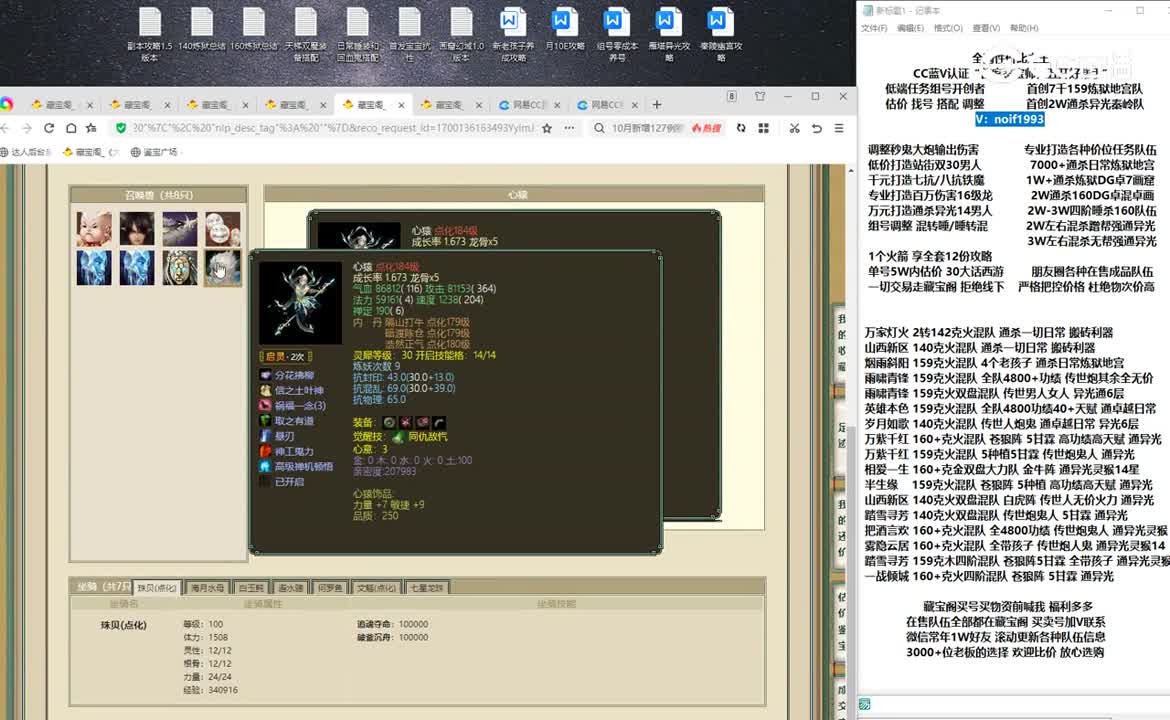
Task: Open Notepad 帮助(H) menu
Action: pyautogui.click(x=1024, y=28)
